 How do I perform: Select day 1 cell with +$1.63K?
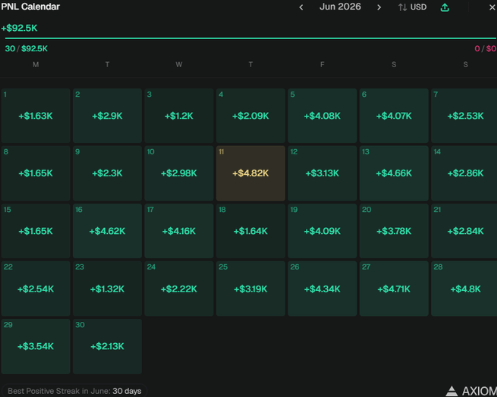(x=36, y=116)
